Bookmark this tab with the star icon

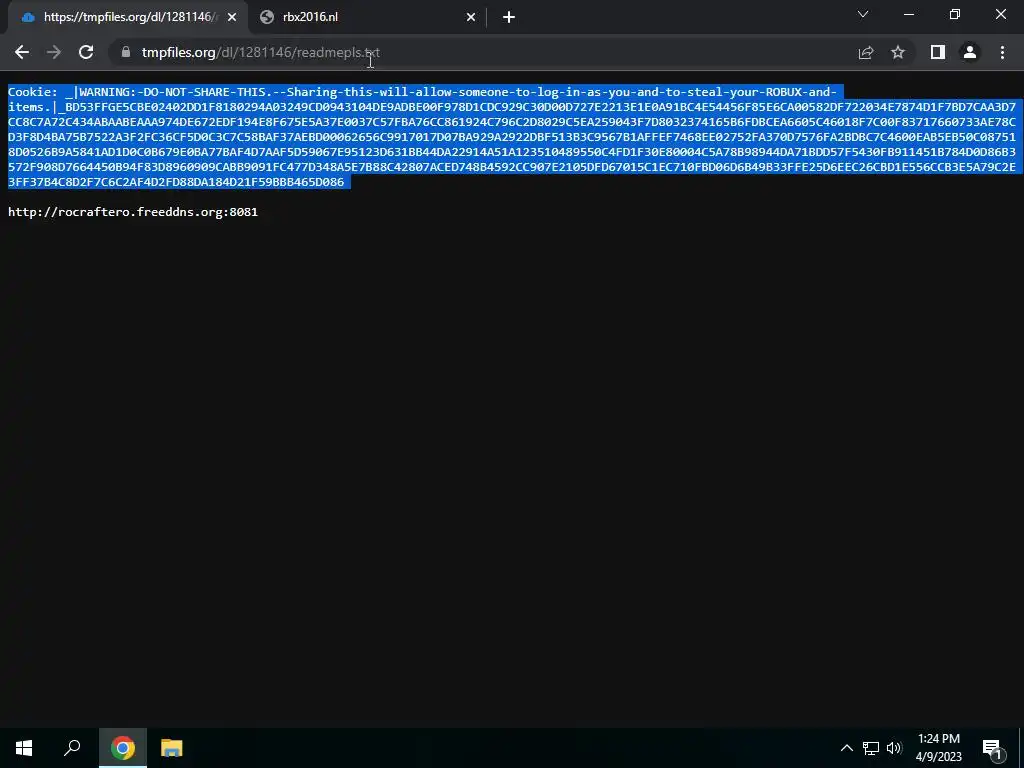point(899,52)
